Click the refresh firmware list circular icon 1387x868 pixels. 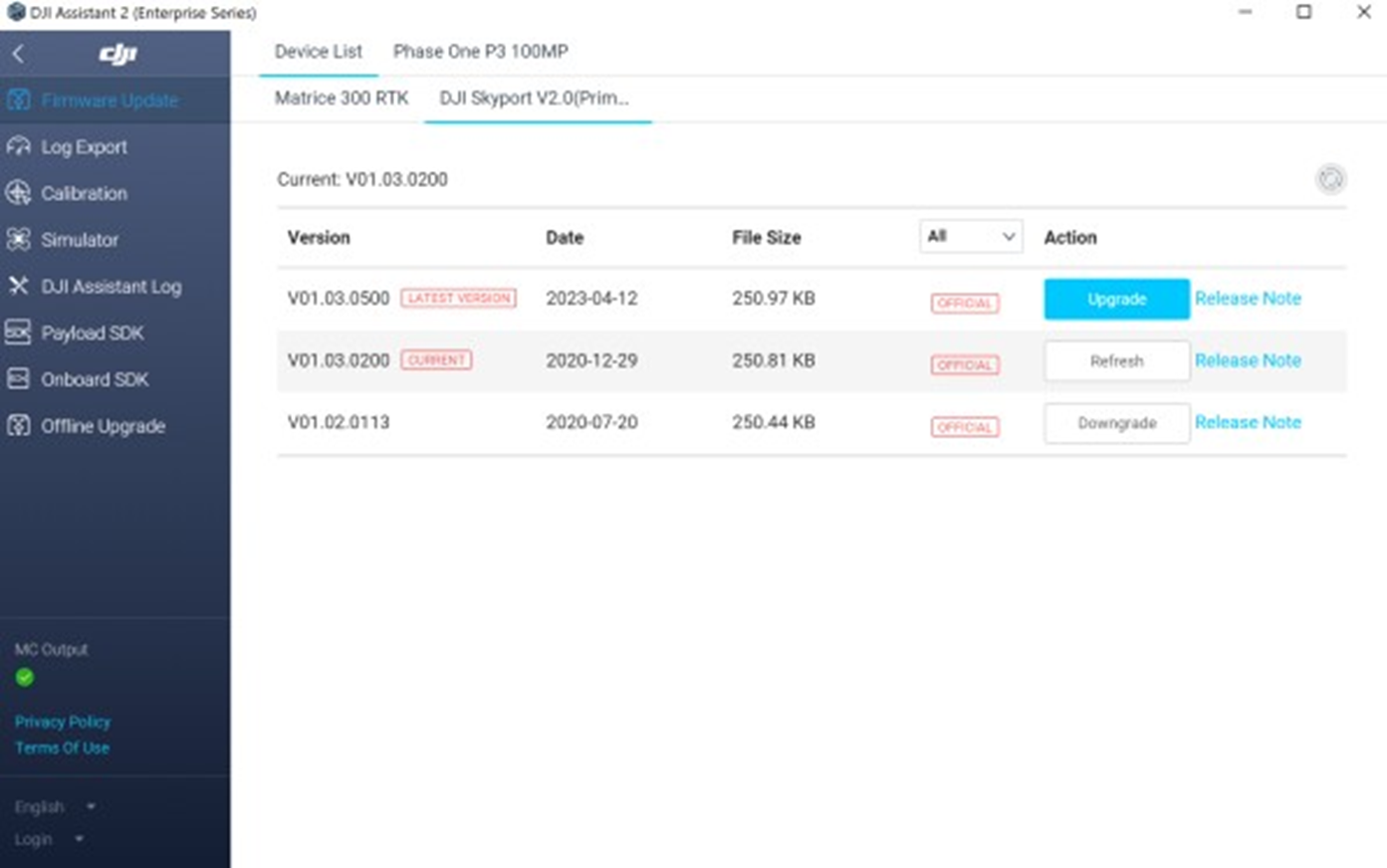pos(1330,179)
